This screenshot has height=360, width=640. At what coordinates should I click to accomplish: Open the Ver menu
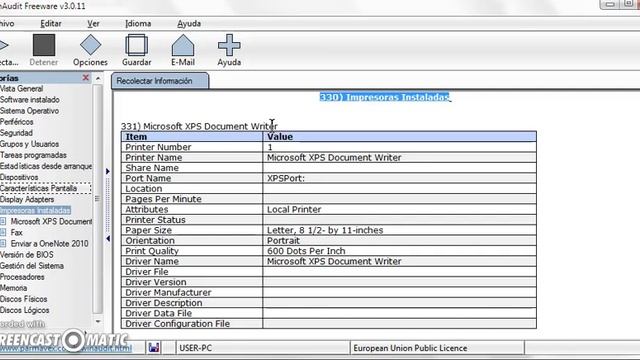(93, 24)
